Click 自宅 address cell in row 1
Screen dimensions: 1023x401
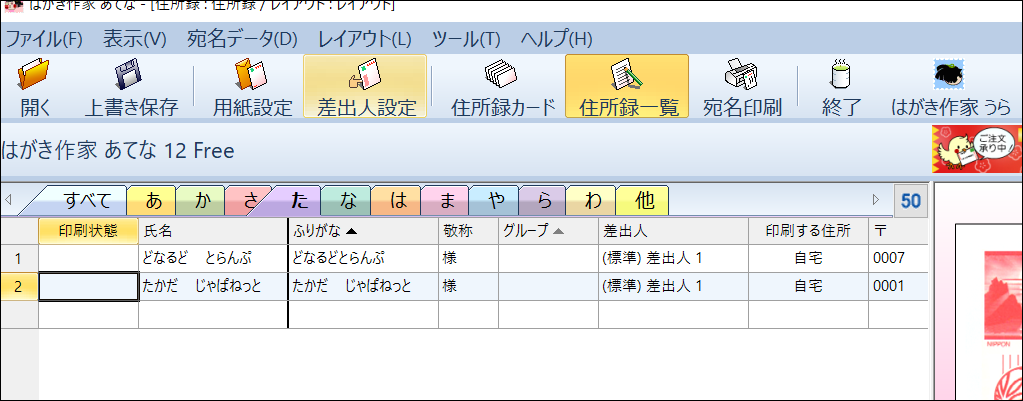808,258
